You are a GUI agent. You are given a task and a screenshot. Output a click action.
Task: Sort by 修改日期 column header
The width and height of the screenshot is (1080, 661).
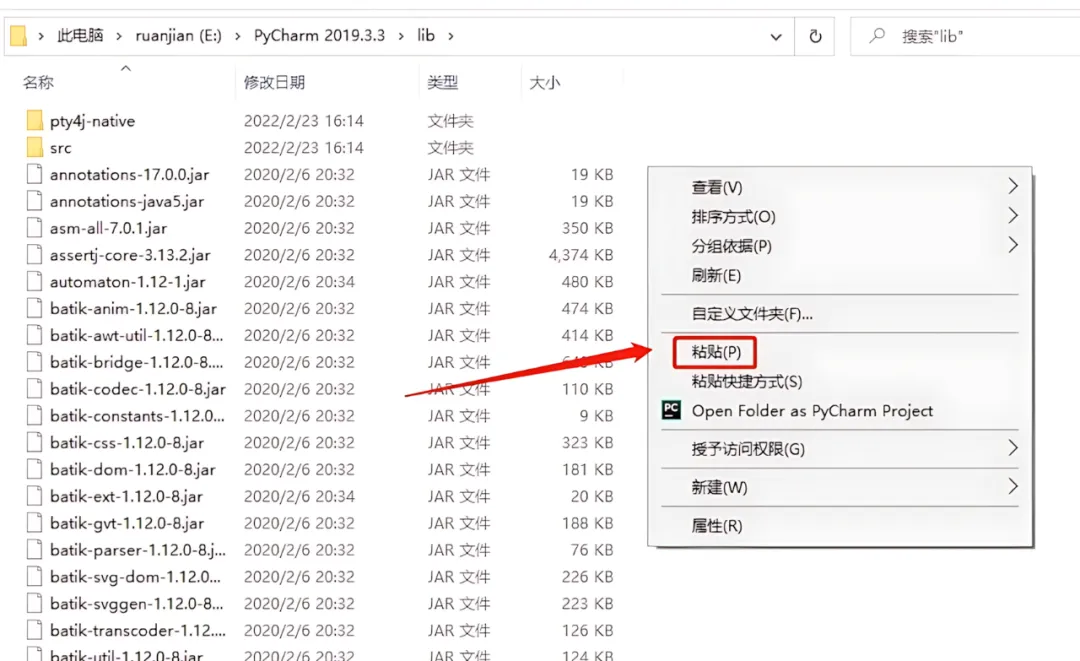274,83
